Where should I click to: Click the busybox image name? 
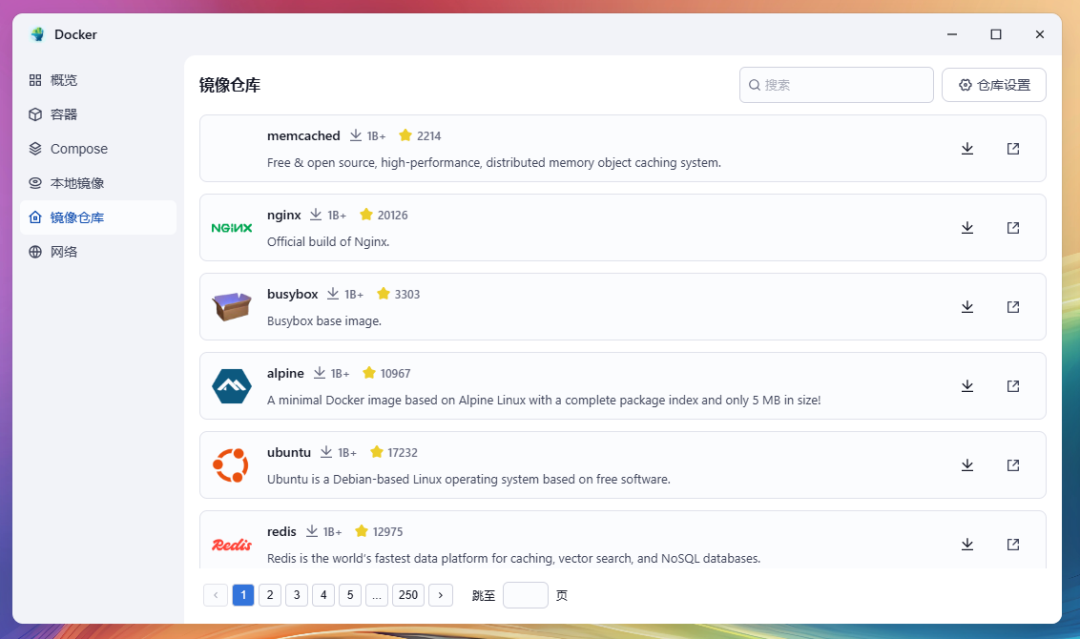pos(293,294)
